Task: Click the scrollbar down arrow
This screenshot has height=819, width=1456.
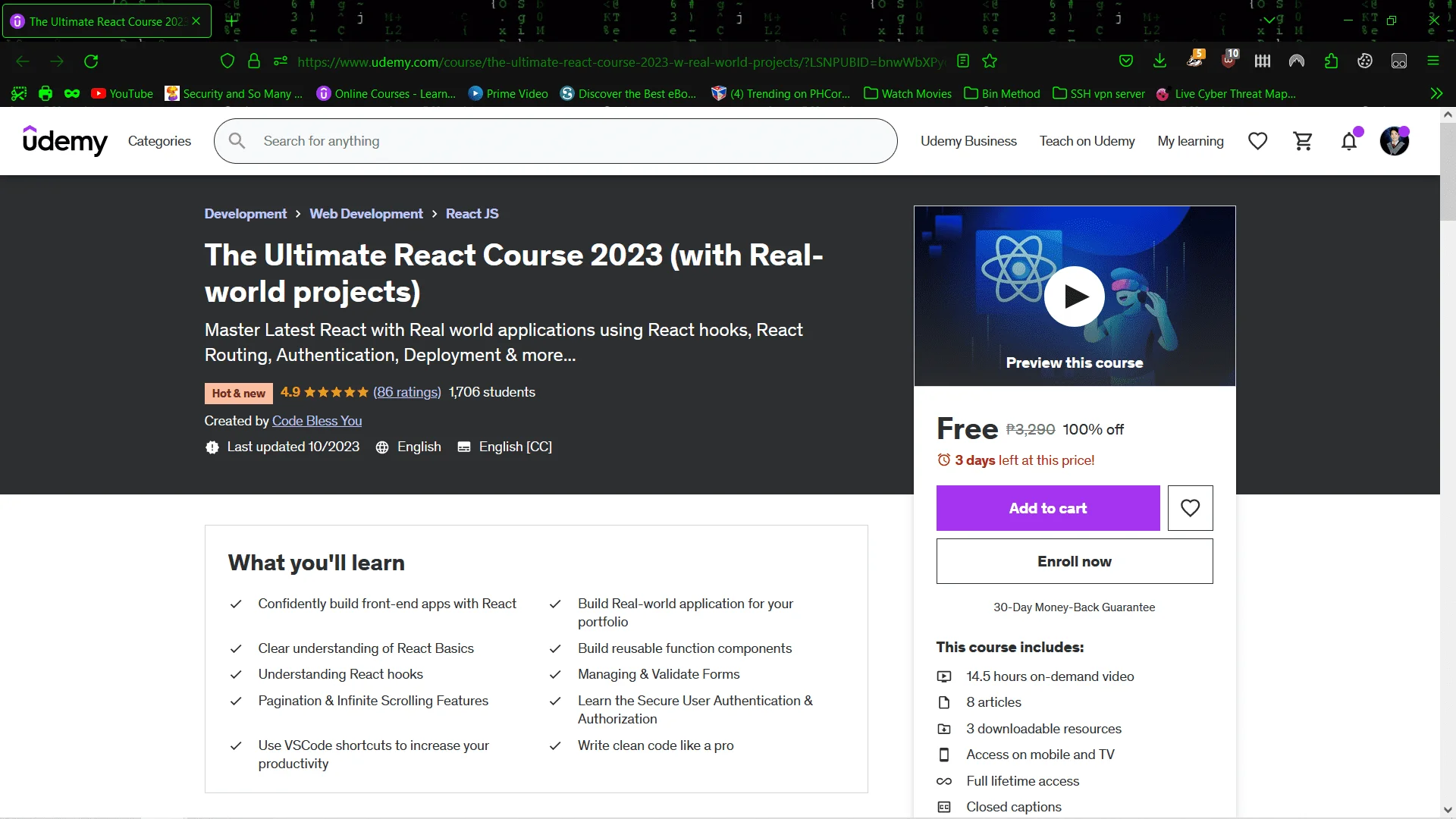Action: (x=1448, y=810)
